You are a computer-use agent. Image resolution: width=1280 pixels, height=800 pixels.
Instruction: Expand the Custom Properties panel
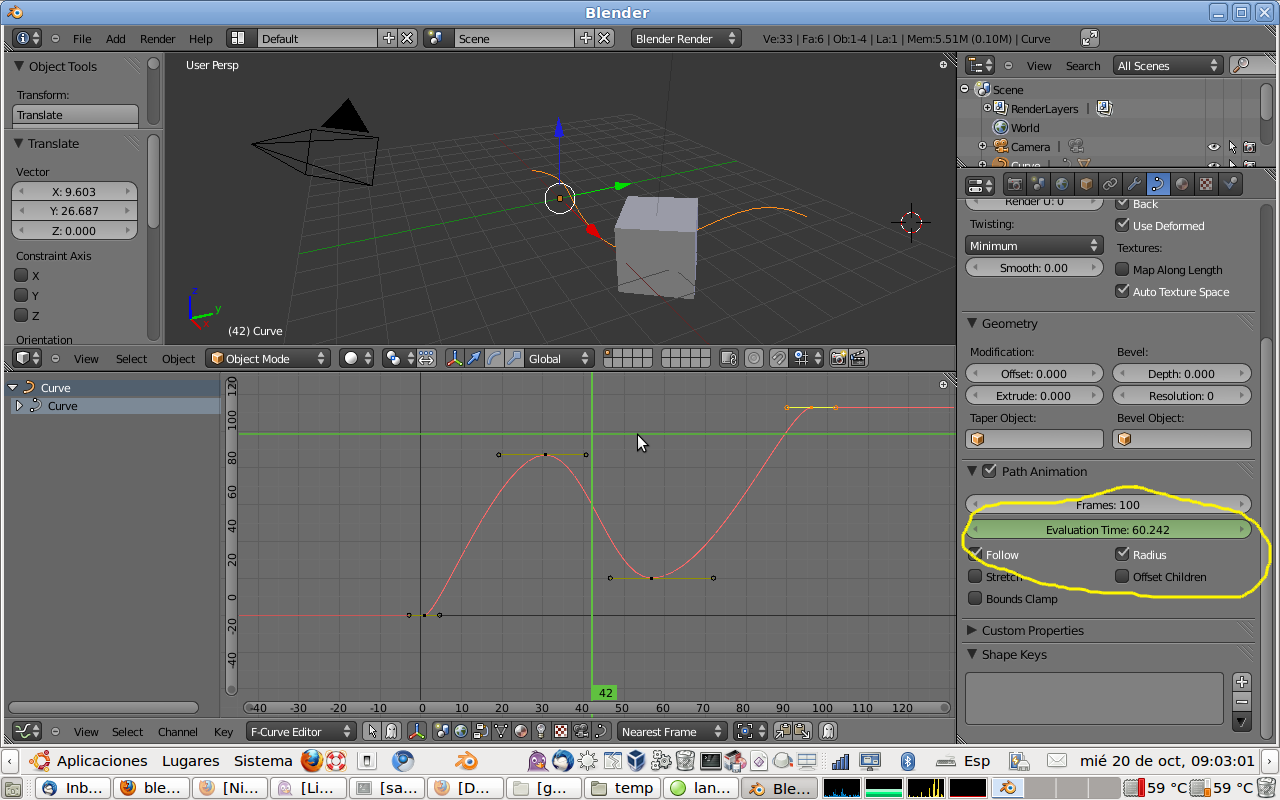(x=1032, y=630)
